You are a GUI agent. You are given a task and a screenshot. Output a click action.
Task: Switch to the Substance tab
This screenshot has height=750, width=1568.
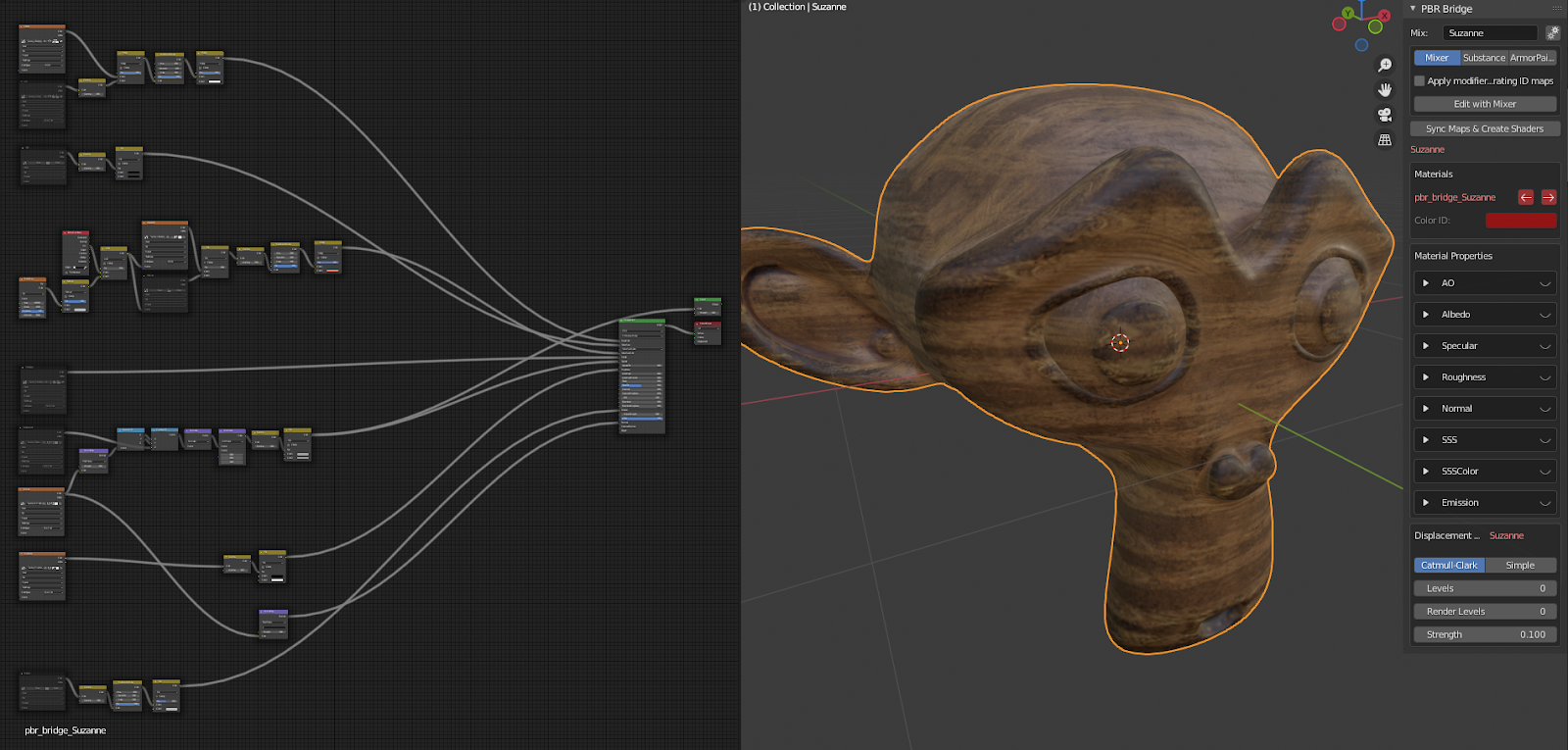(1484, 58)
